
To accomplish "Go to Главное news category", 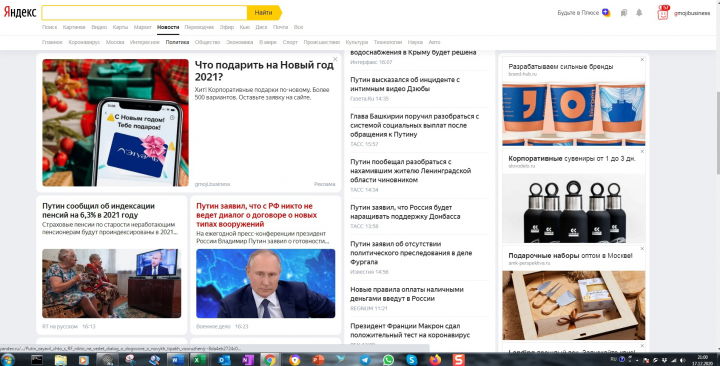I will point(52,42).
